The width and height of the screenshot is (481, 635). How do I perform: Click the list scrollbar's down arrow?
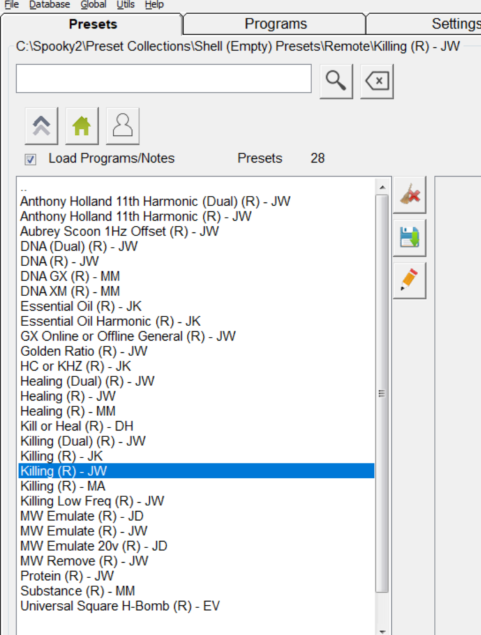[x=382, y=631]
